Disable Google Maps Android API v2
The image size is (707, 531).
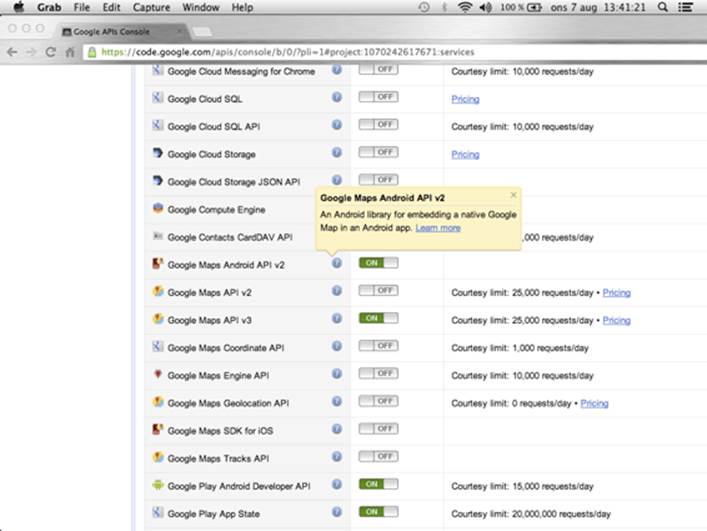tap(378, 263)
